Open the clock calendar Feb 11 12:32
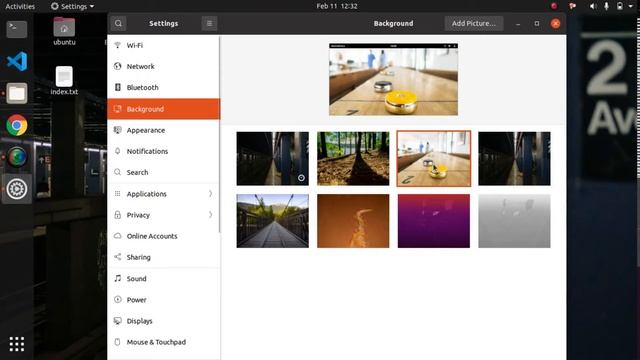640x360 pixels. pos(337,6)
